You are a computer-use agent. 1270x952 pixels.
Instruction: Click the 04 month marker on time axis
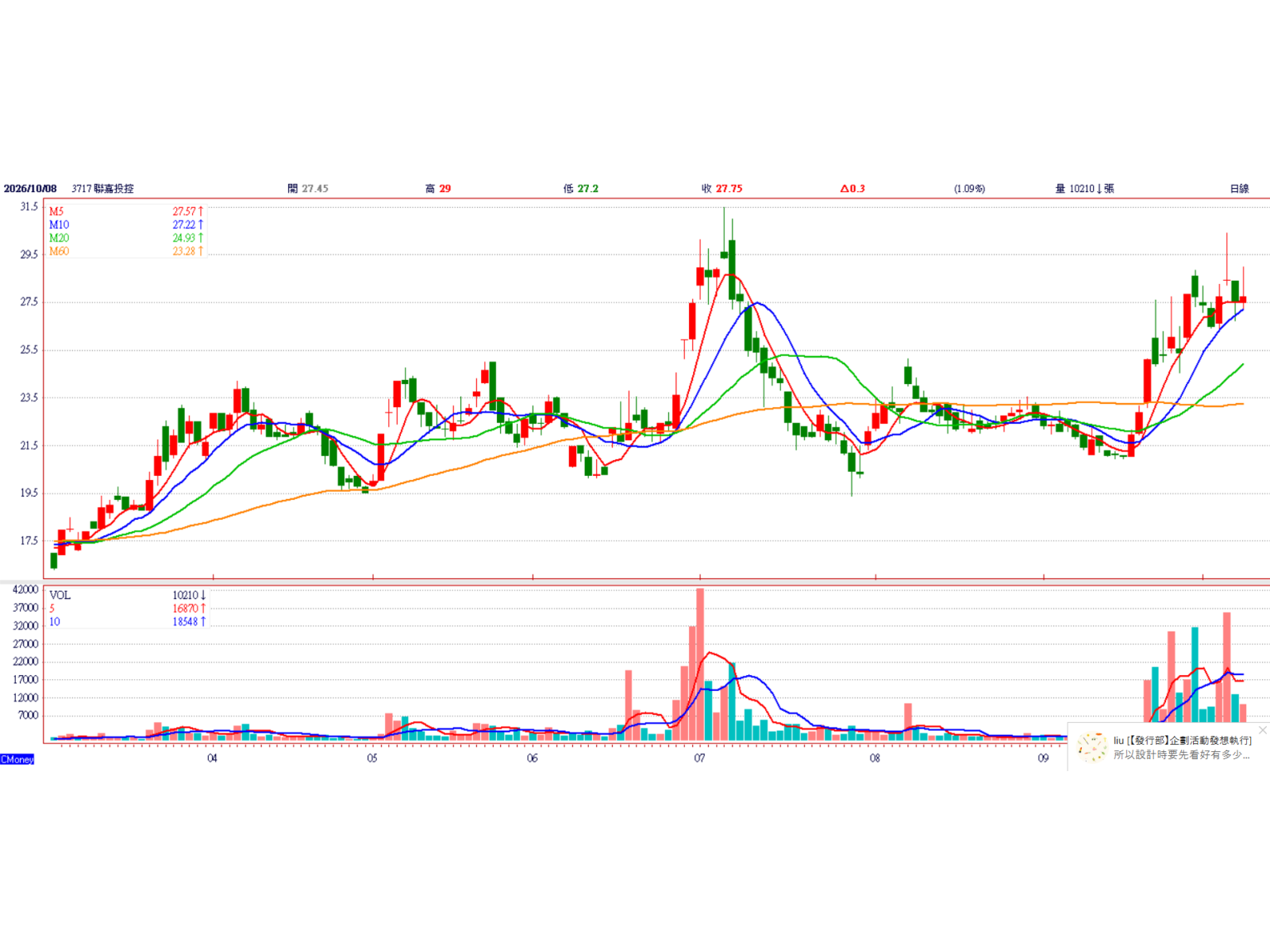(x=212, y=758)
